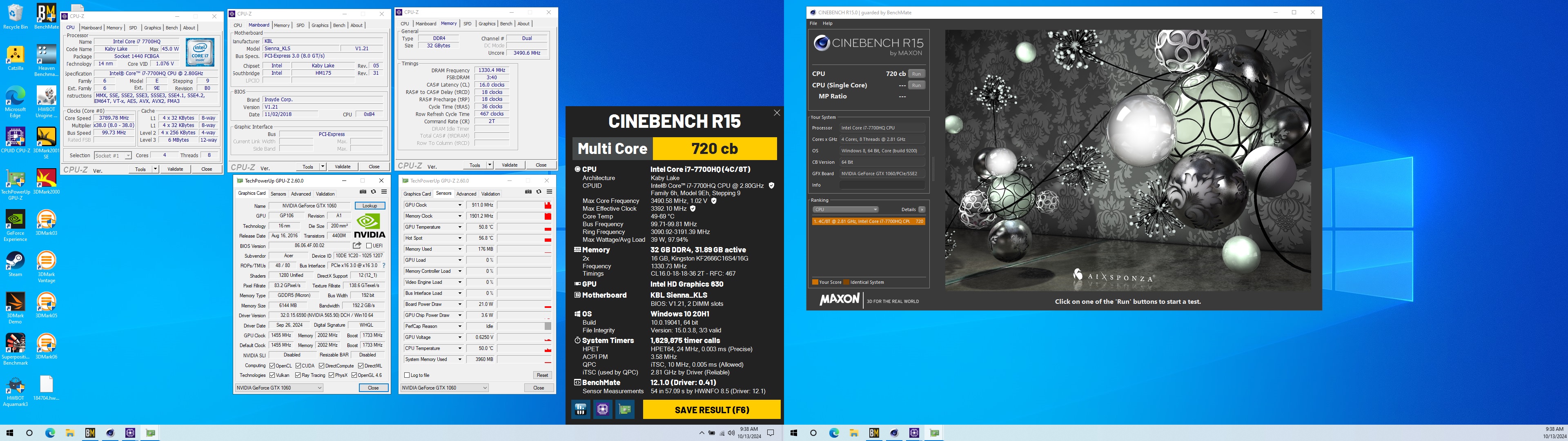Toggle OpenCL checkbox in GPU-Z
The width and height of the screenshot is (1568, 441).
[x=272, y=365]
